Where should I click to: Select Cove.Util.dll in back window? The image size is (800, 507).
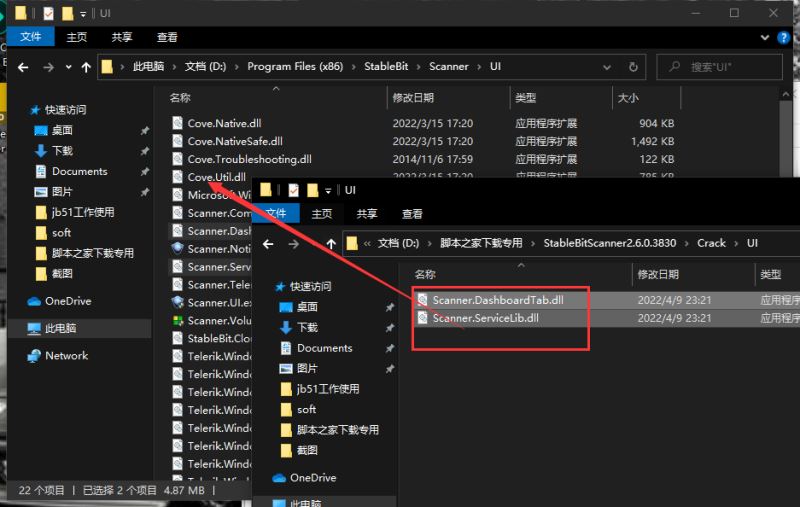(x=216, y=177)
